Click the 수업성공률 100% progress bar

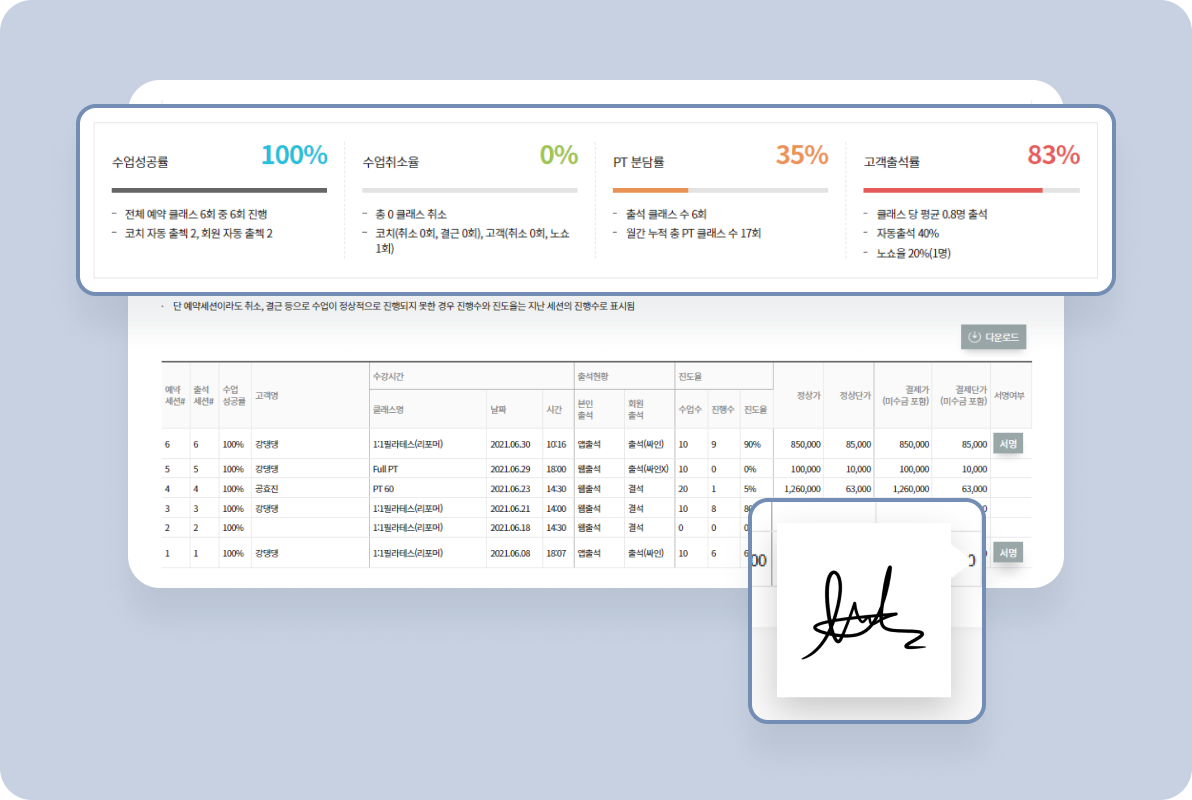coord(219,190)
